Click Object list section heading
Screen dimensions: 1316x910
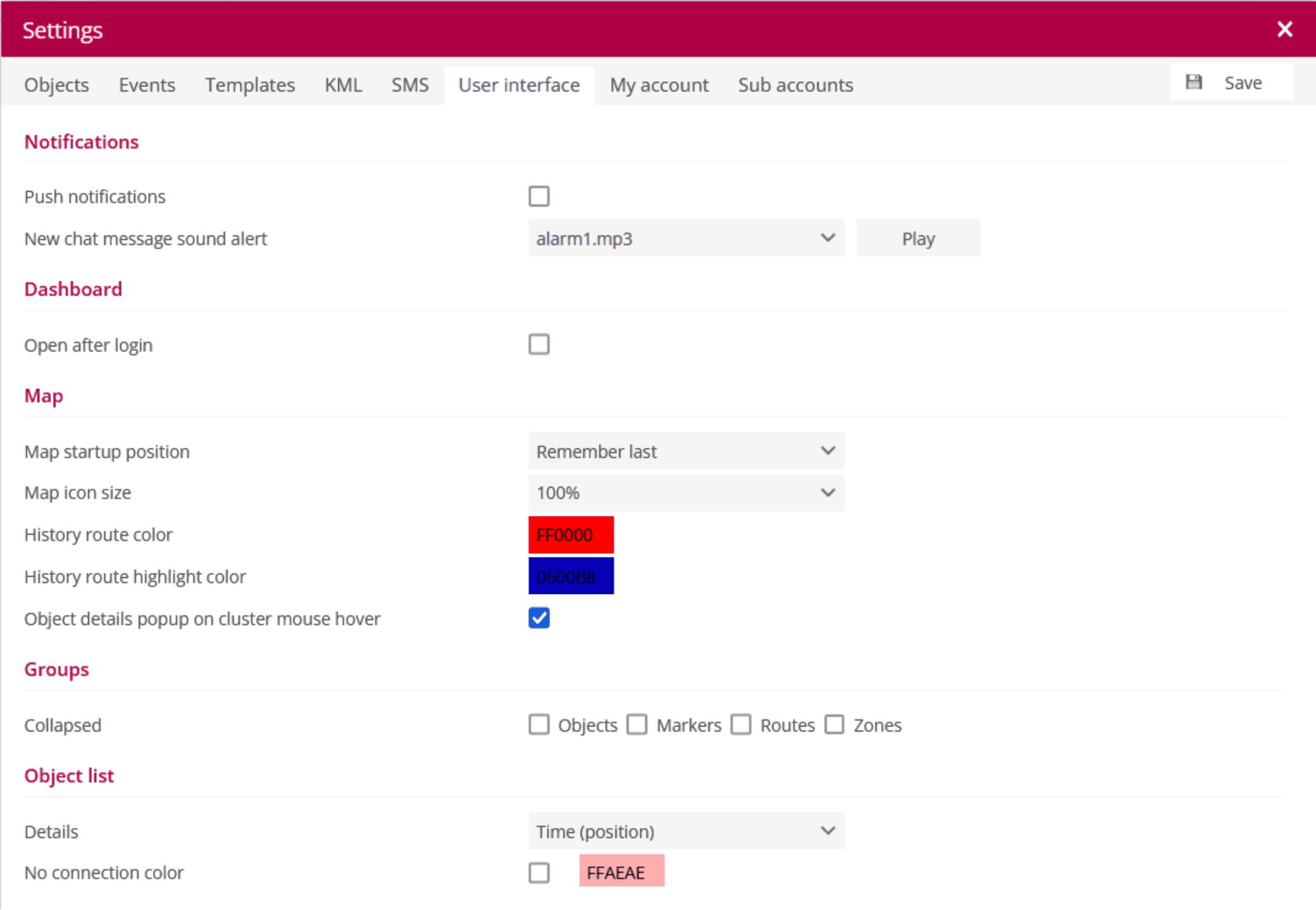point(69,776)
